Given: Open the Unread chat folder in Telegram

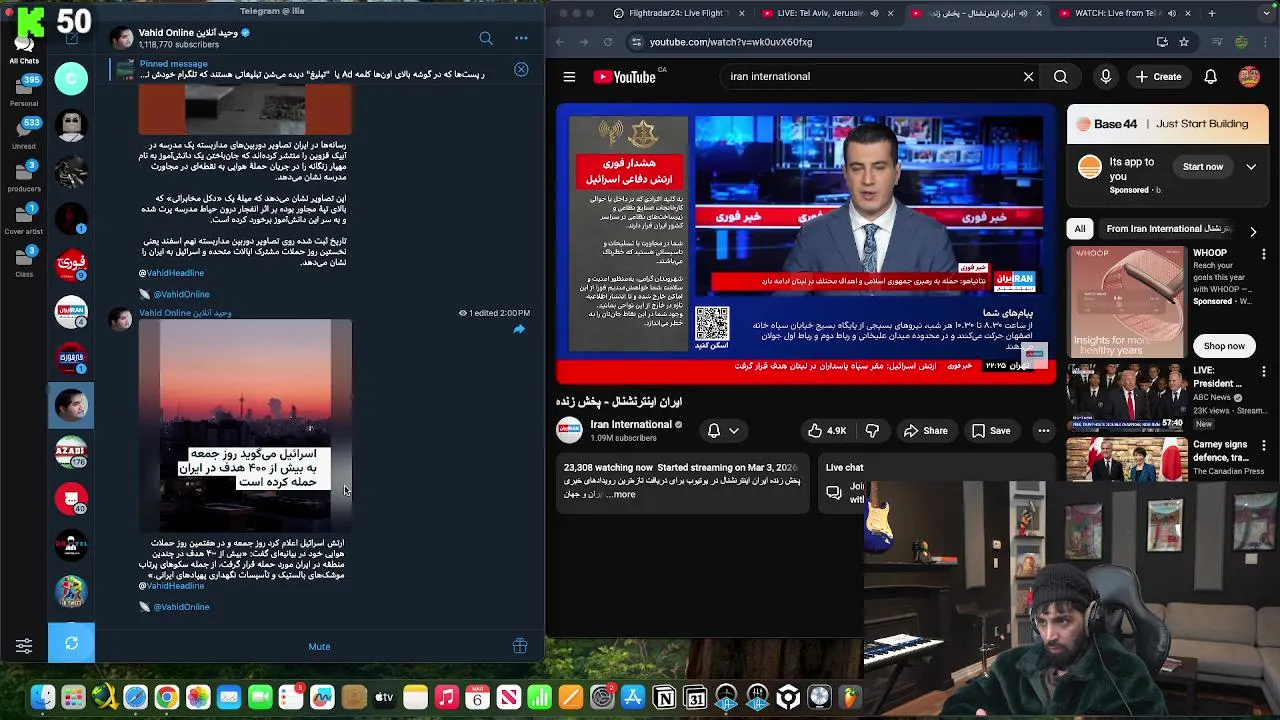Looking at the screenshot, I should [x=24, y=133].
